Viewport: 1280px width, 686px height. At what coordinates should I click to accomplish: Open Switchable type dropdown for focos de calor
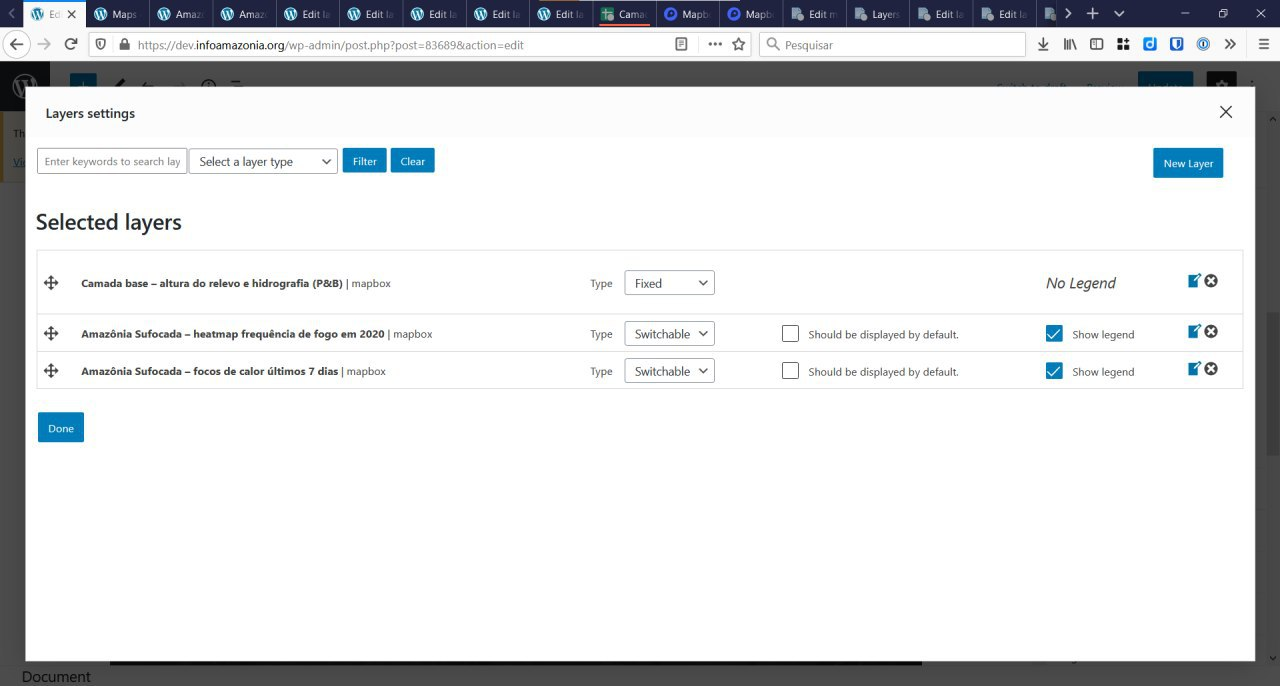click(669, 370)
